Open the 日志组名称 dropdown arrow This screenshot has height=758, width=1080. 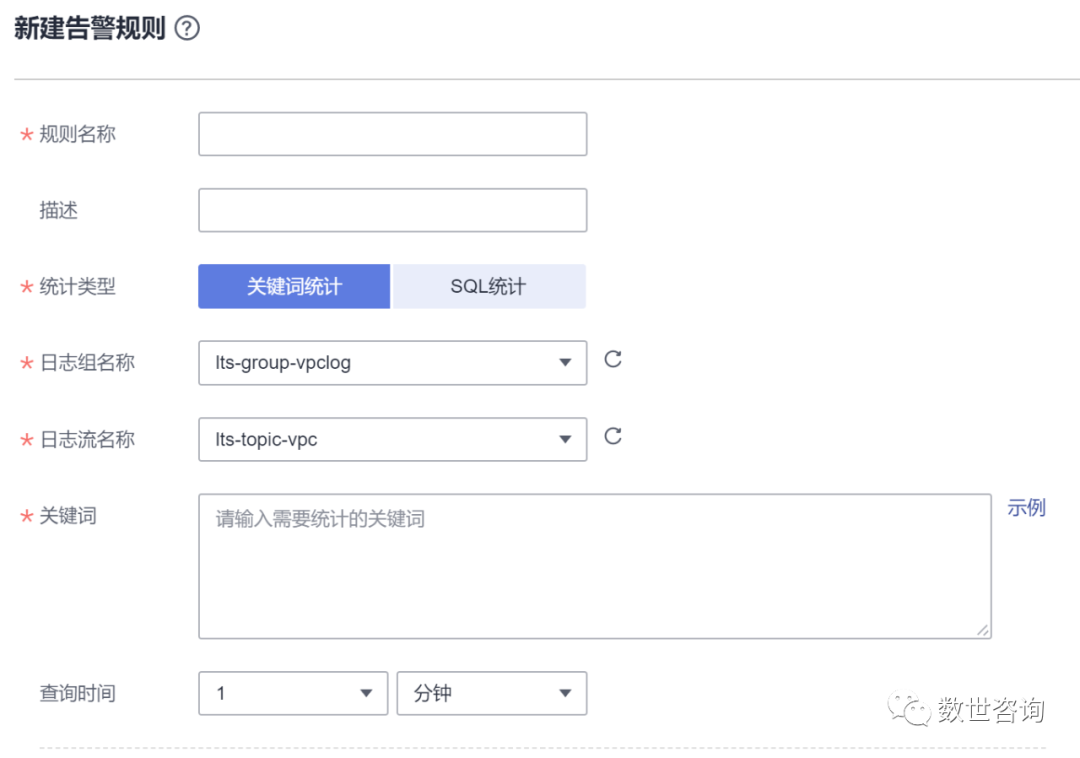(566, 362)
